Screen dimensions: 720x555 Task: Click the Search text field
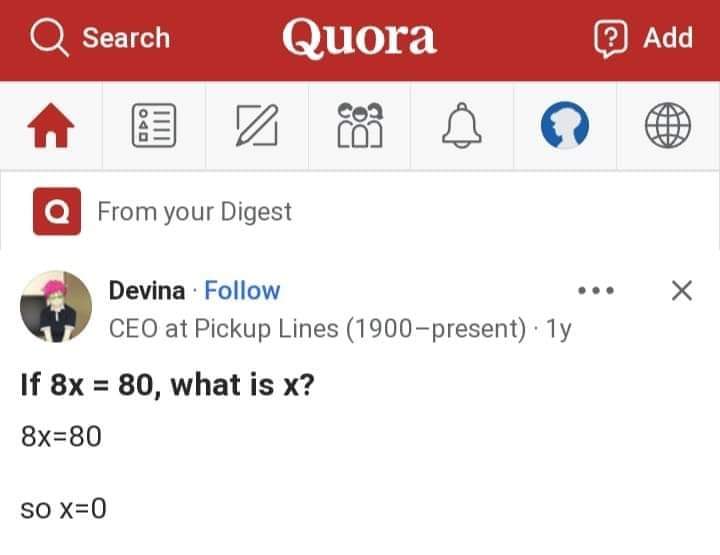coord(125,38)
